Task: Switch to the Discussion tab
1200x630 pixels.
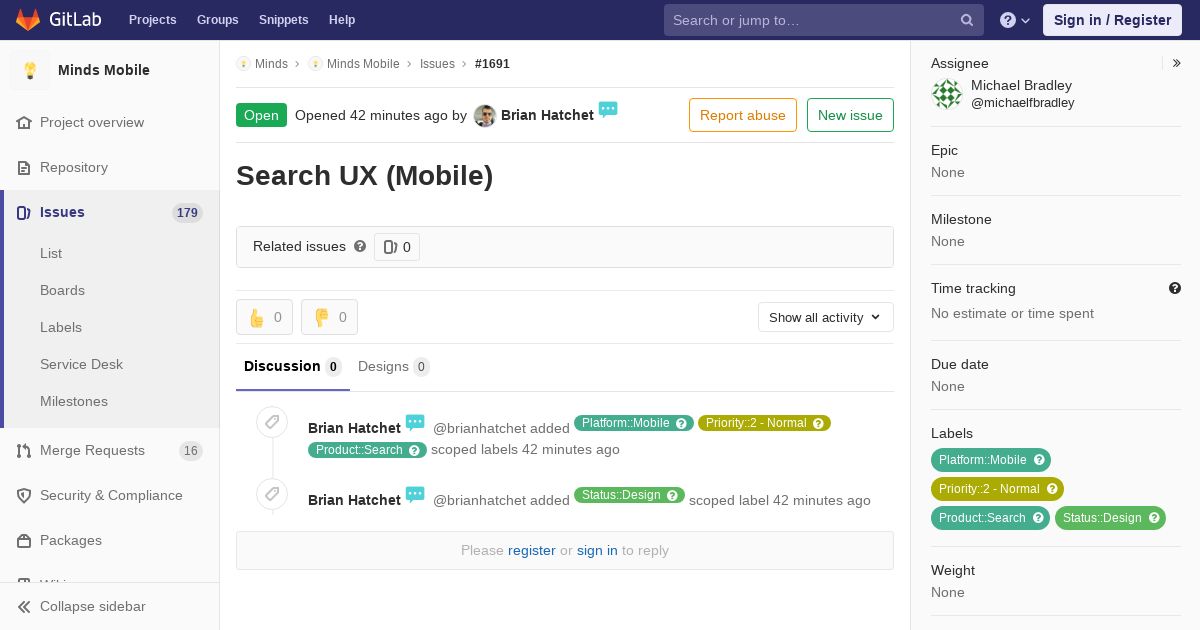Action: (293, 366)
